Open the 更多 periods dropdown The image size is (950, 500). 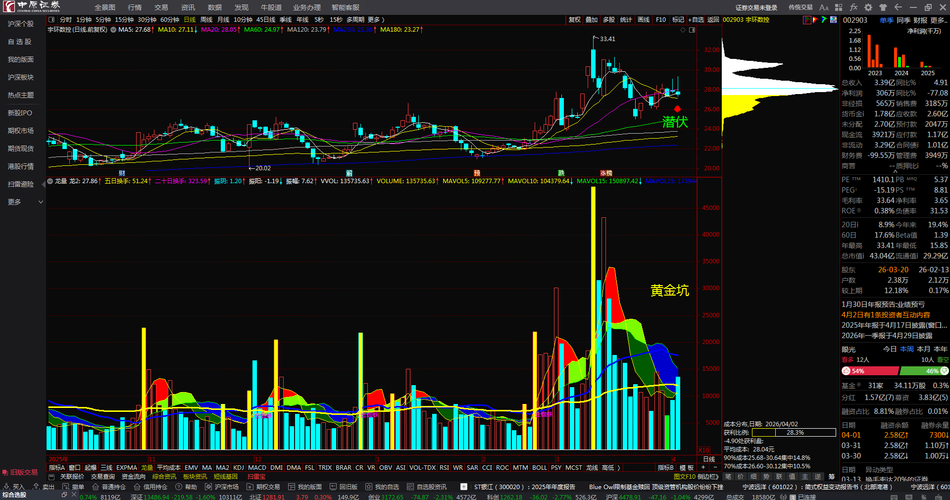pos(375,20)
